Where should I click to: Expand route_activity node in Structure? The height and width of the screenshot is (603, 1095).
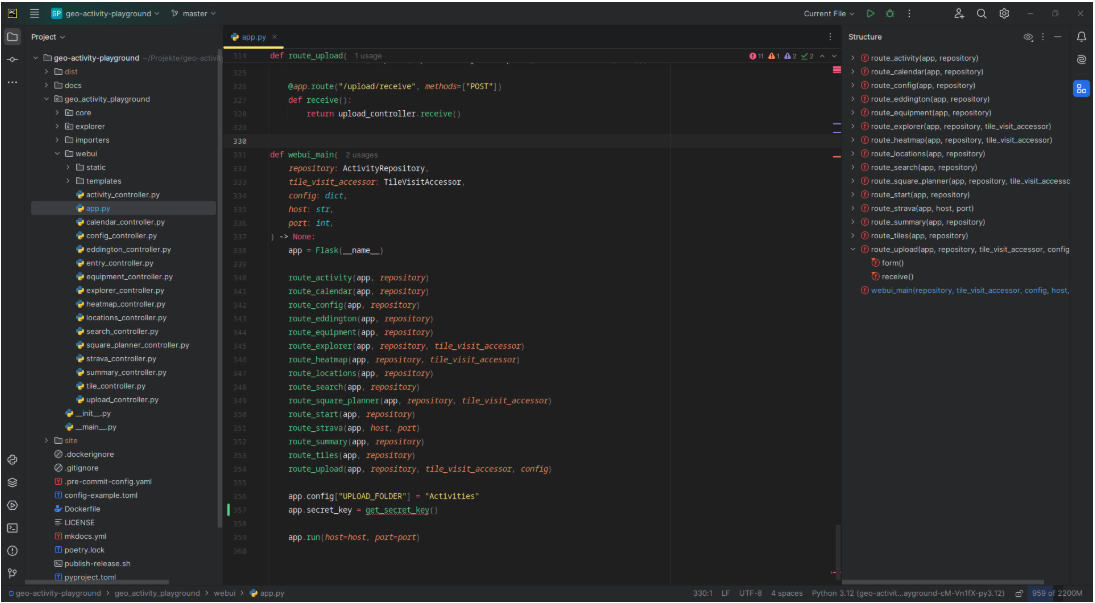tap(853, 58)
